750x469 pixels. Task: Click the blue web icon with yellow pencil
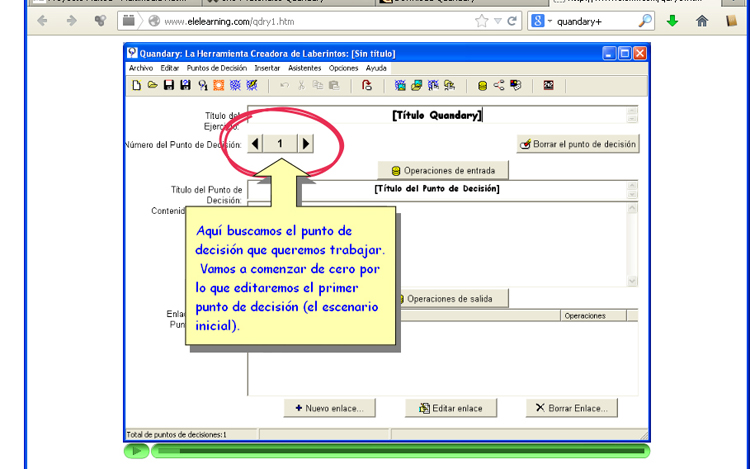pos(252,86)
